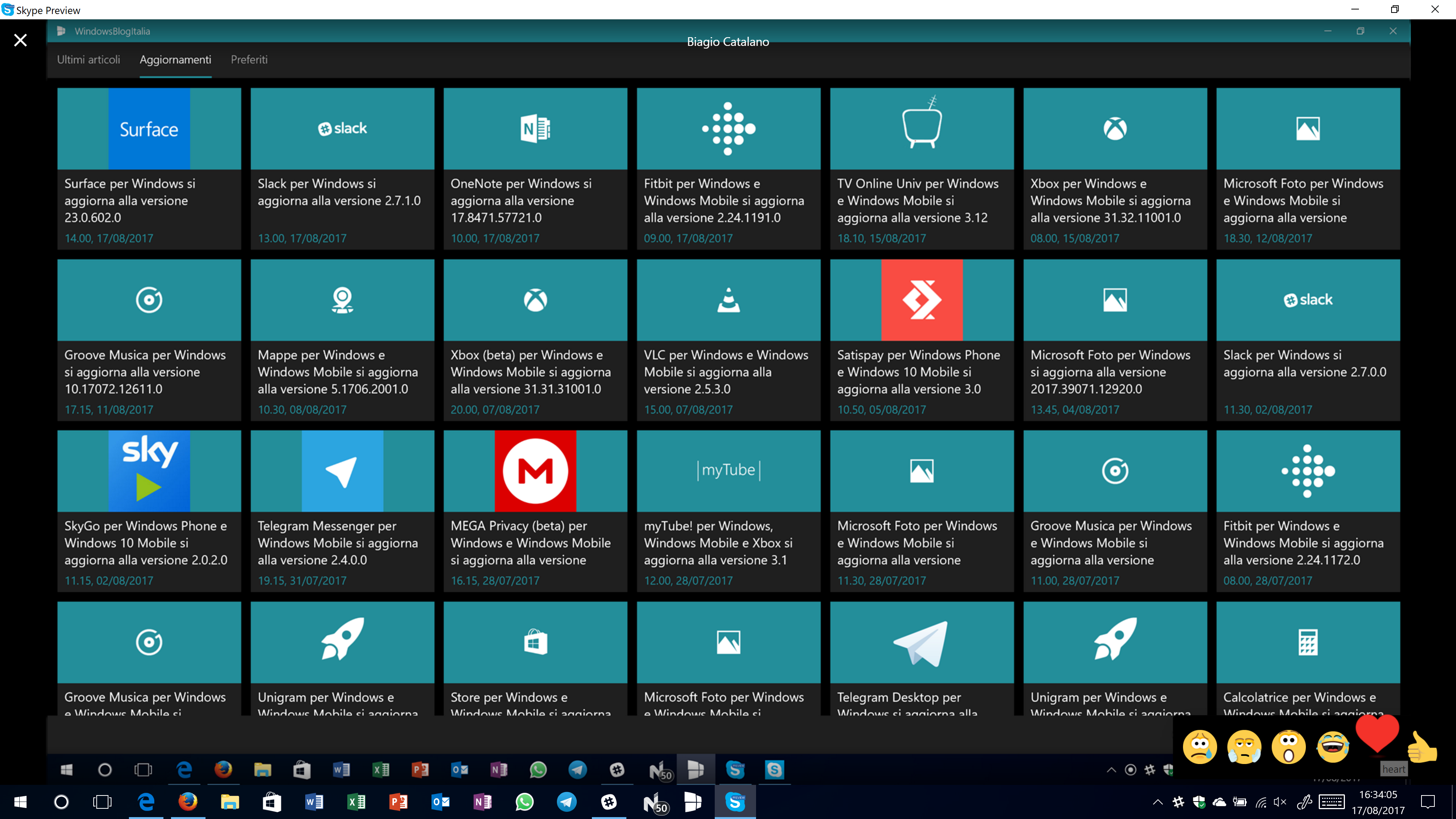Open the Slack version 2.7.1.0 article
This screenshot has width=1456, height=819.
click(x=342, y=168)
